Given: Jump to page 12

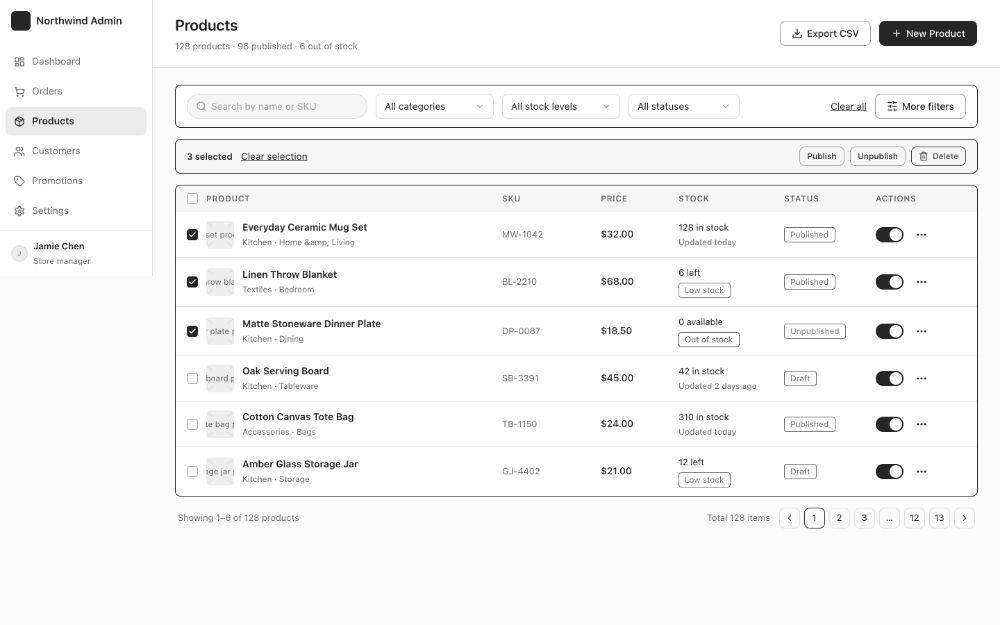Looking at the screenshot, I should [914, 518].
